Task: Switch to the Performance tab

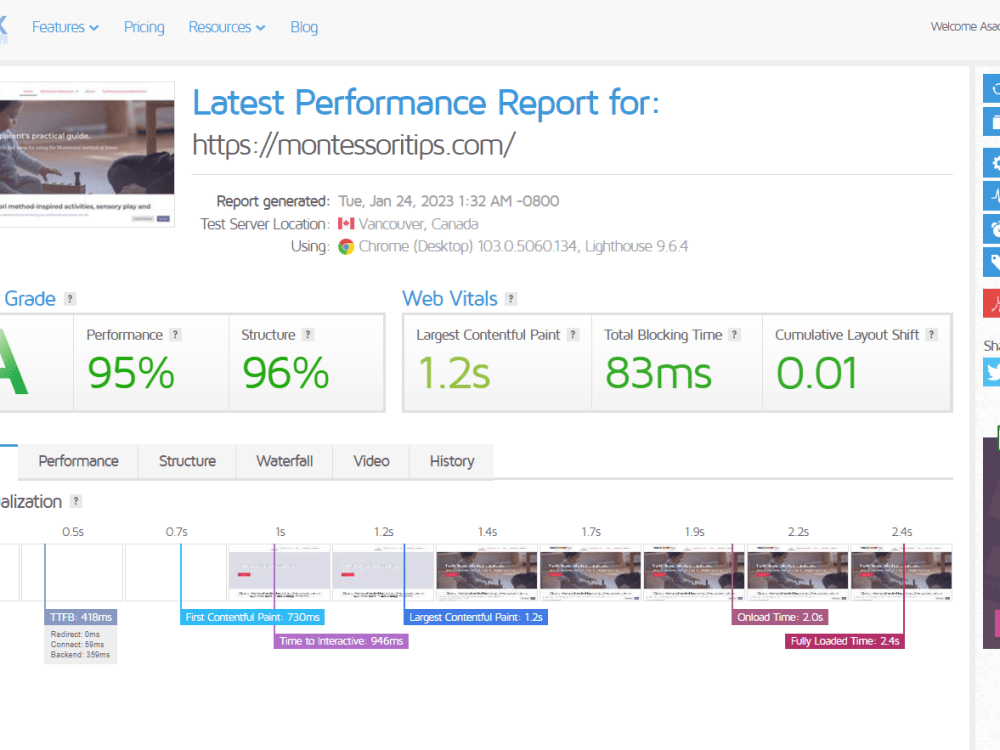Action: click(x=78, y=461)
